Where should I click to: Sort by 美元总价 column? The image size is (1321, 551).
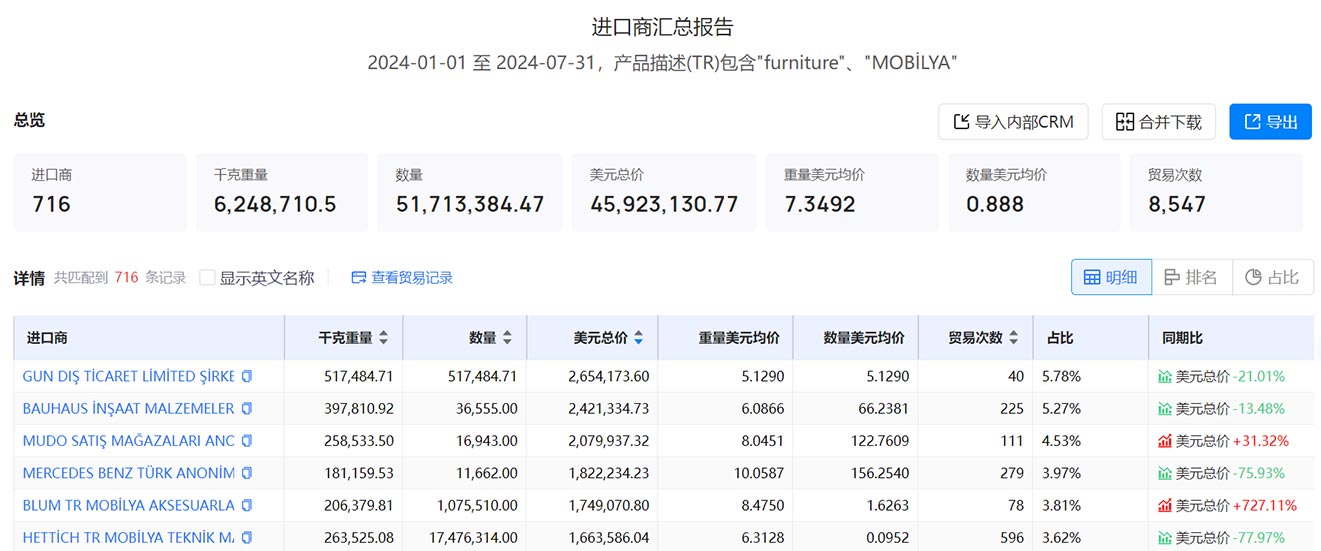[638, 338]
